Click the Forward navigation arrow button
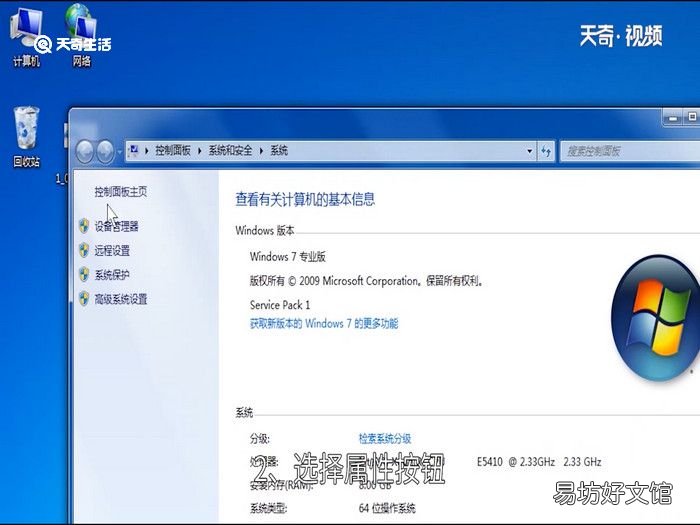Image resolution: width=700 pixels, height=525 pixels. [x=105, y=152]
